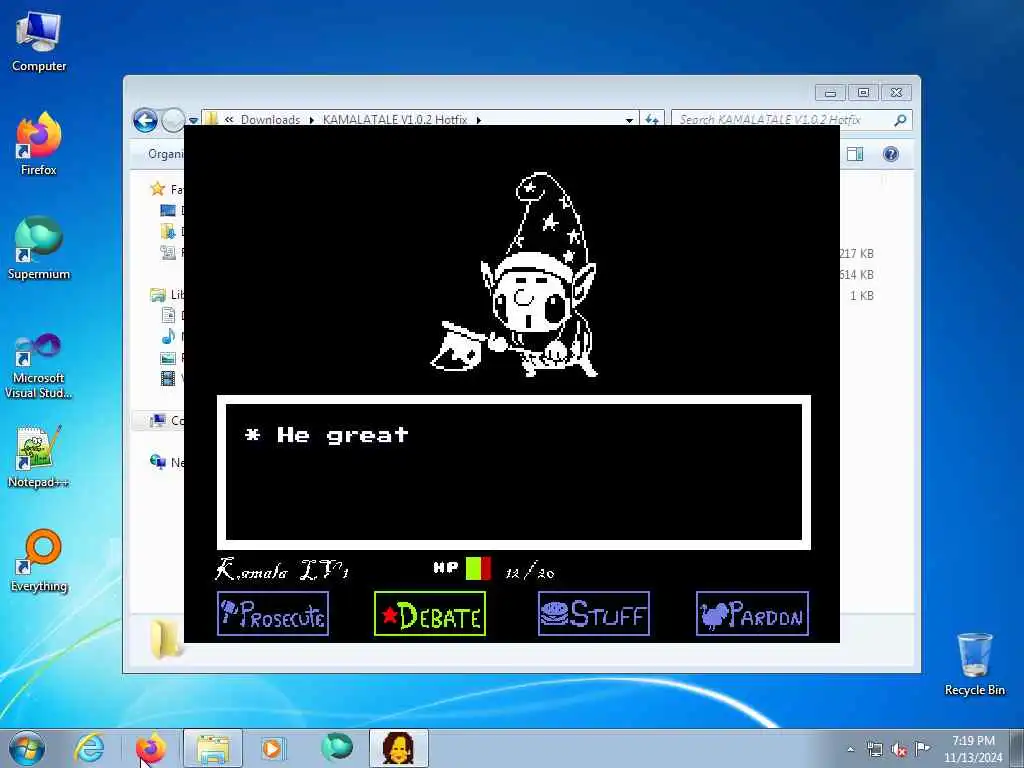Choose the Debate battle option

tap(430, 613)
